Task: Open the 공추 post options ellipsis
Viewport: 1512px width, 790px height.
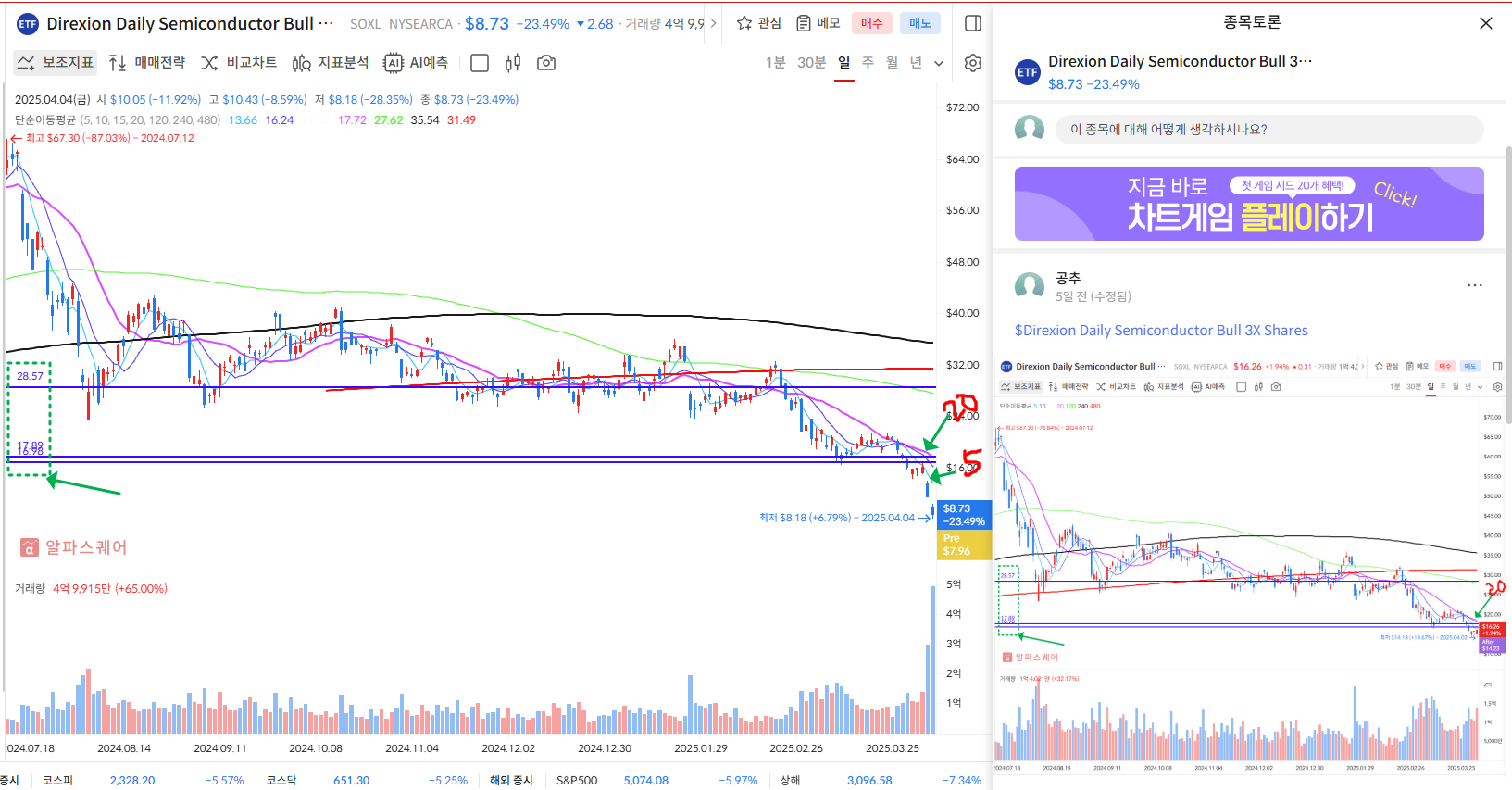Action: pyautogui.click(x=1475, y=285)
